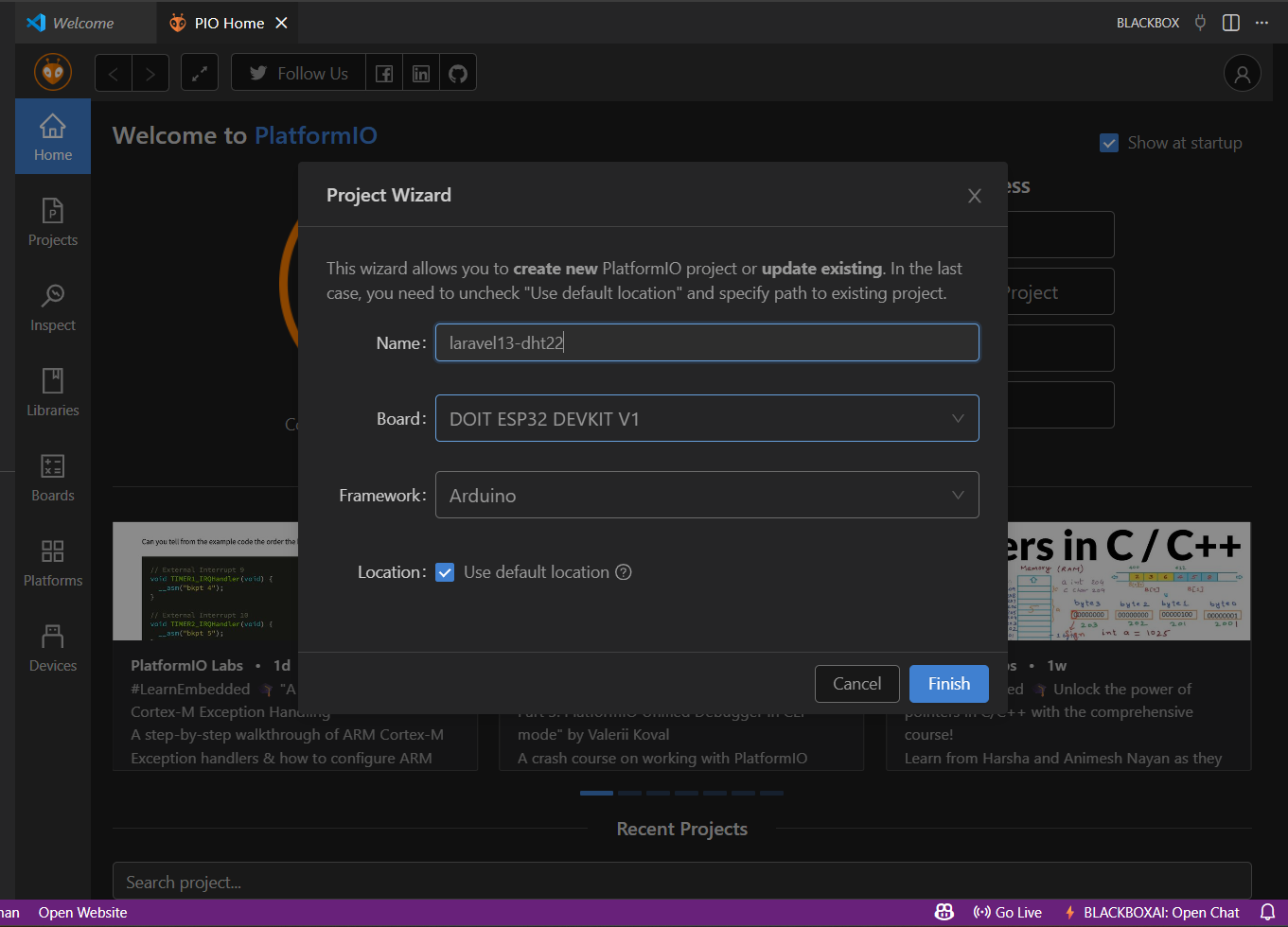Click the PlatformIO ant logo
This screenshot has width=1288, height=927.
[x=53, y=72]
